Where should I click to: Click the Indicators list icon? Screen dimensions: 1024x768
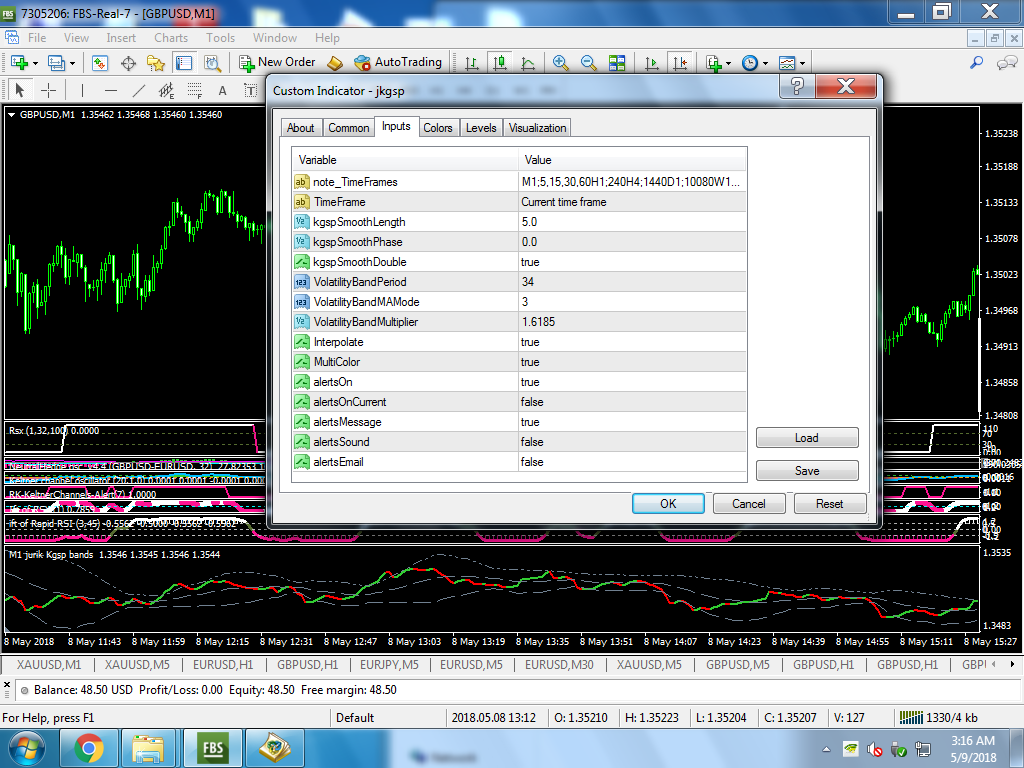(x=714, y=63)
